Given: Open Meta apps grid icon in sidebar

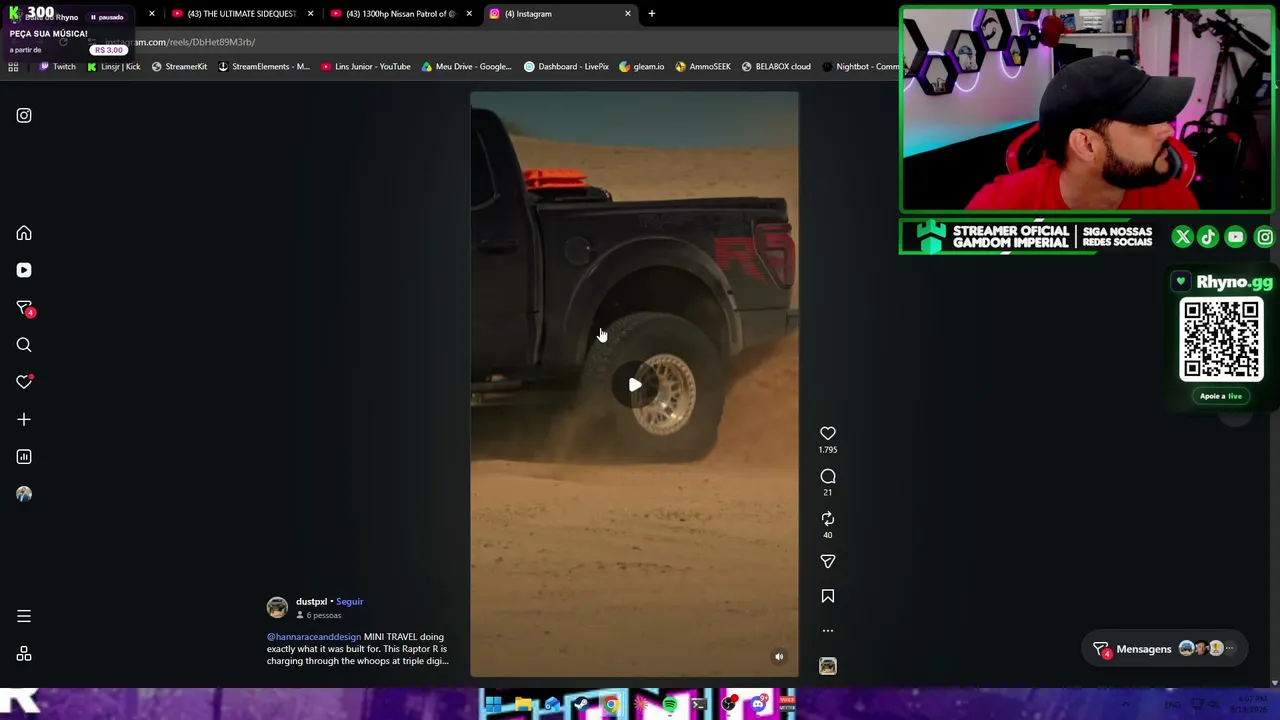Looking at the screenshot, I should 24,654.
